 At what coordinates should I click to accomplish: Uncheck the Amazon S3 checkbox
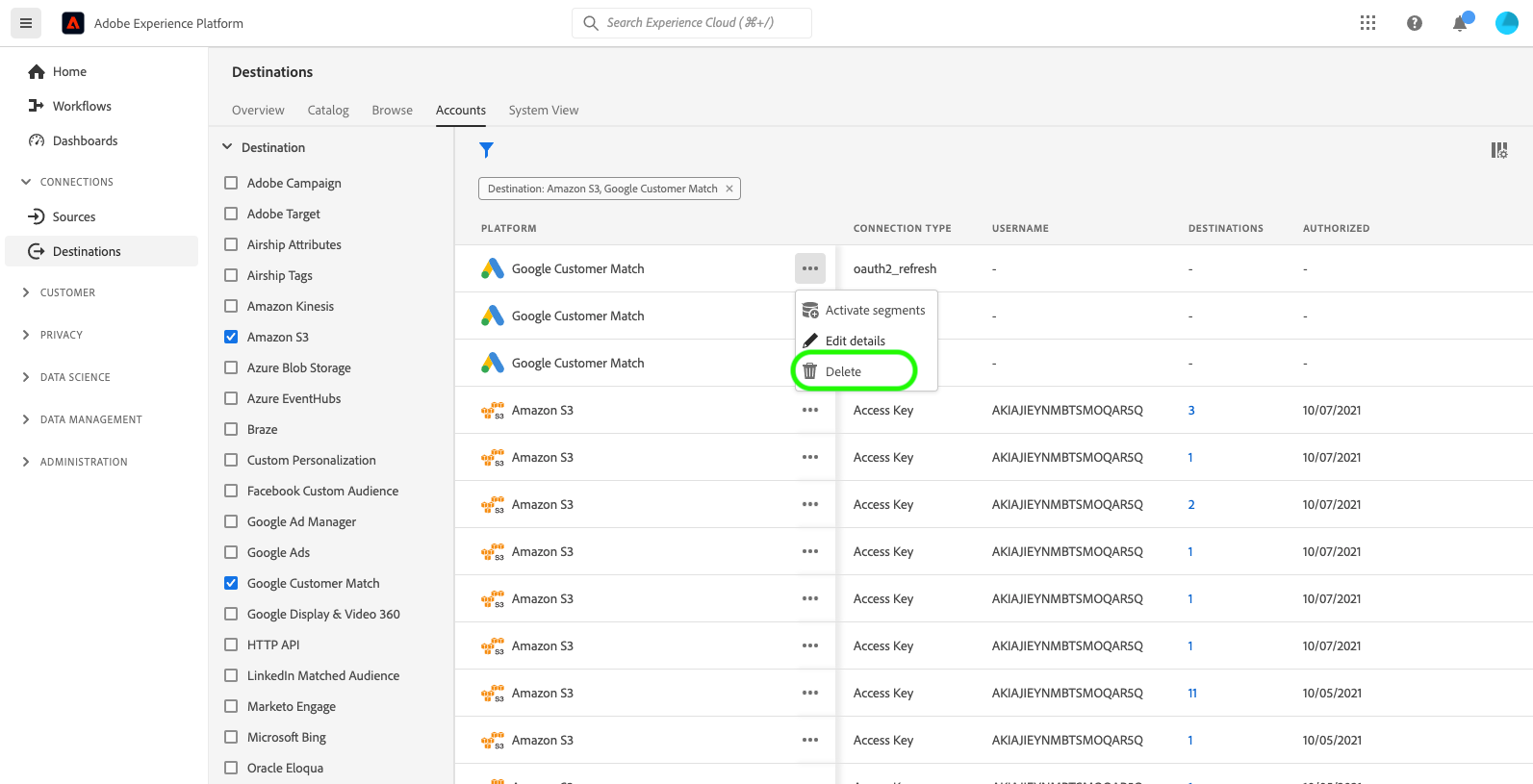click(231, 337)
